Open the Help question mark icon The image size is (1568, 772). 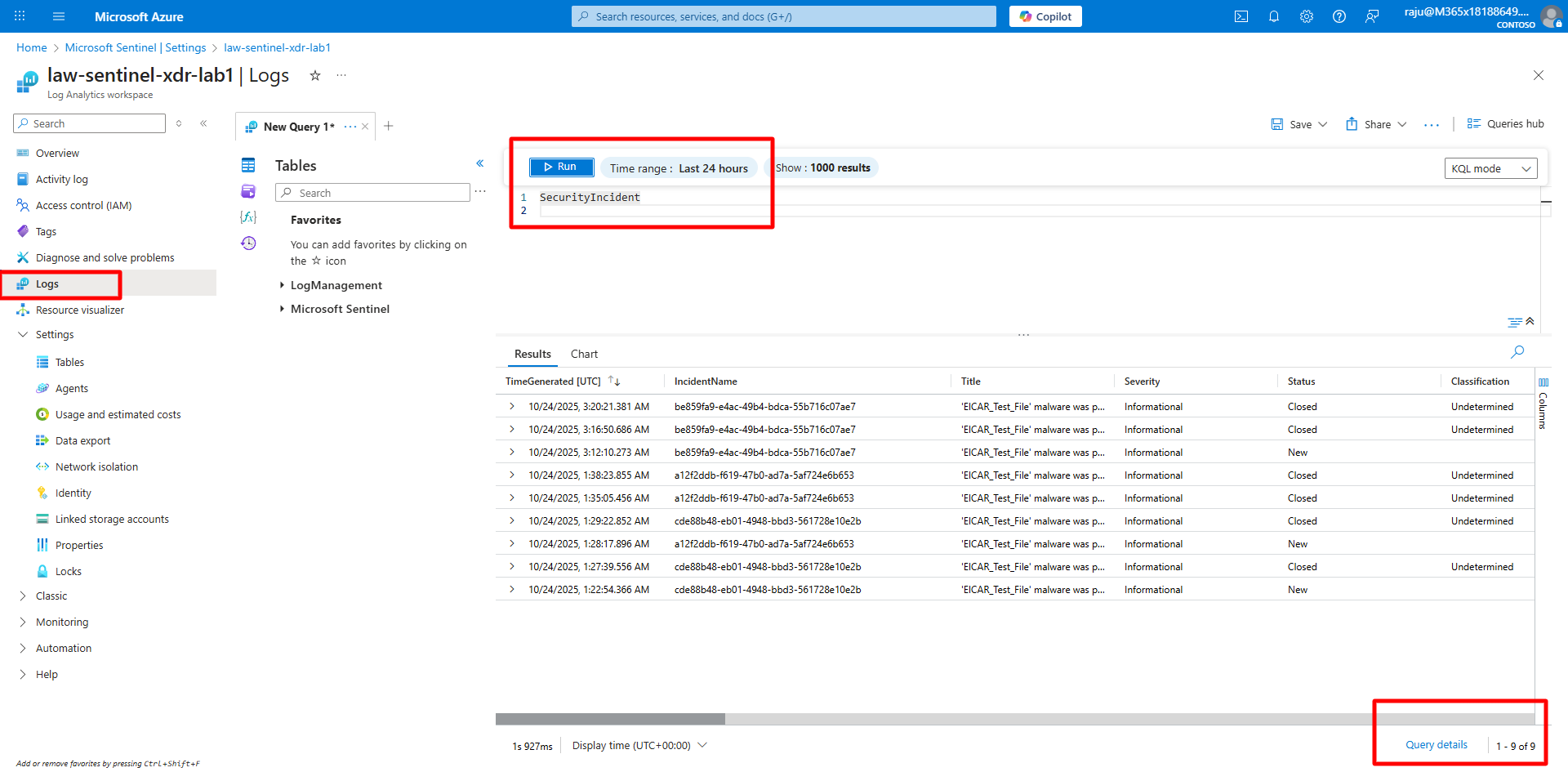click(x=1339, y=16)
